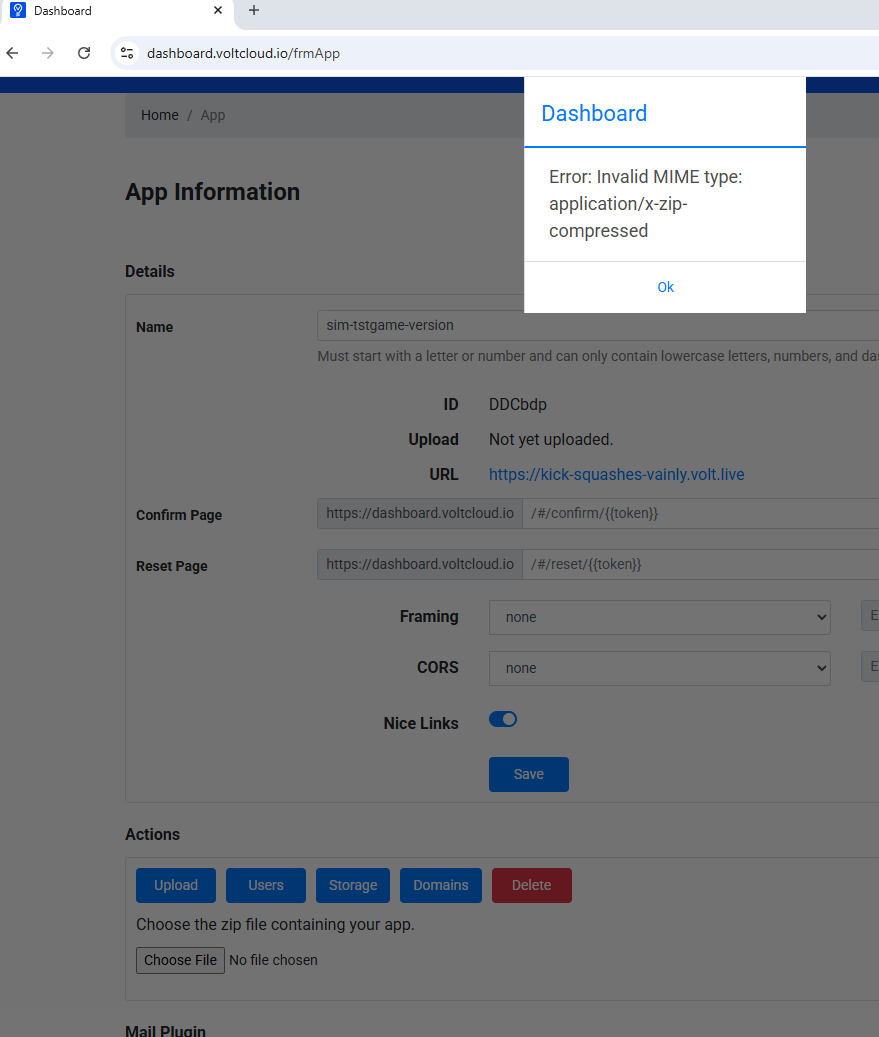Click the Upload action button
This screenshot has width=879, height=1037.
[176, 885]
